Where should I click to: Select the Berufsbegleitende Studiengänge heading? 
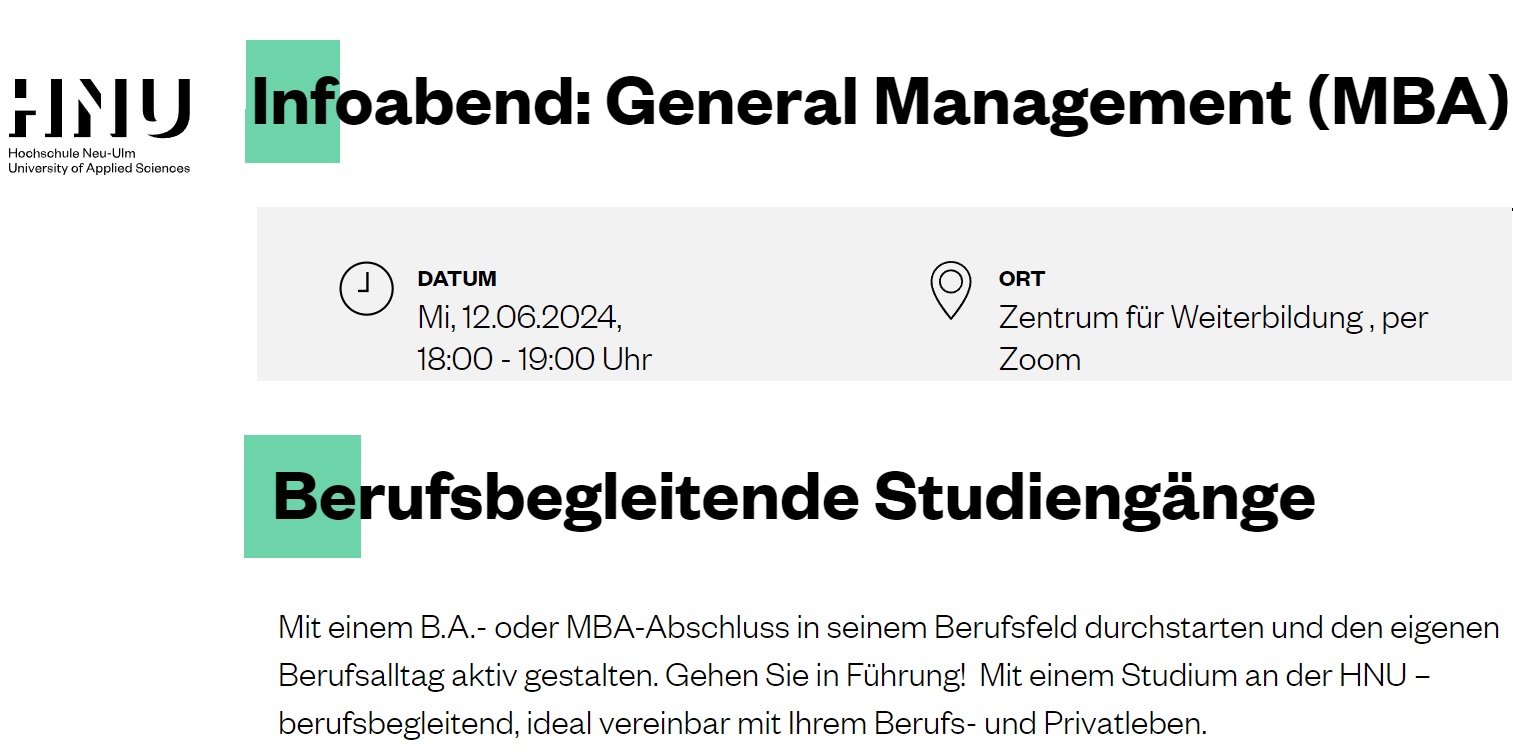pos(794,497)
